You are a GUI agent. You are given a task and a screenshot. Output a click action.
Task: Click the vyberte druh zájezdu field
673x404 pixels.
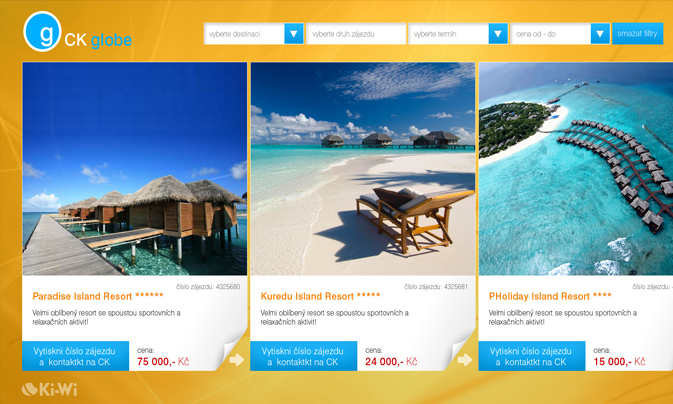[x=356, y=33]
